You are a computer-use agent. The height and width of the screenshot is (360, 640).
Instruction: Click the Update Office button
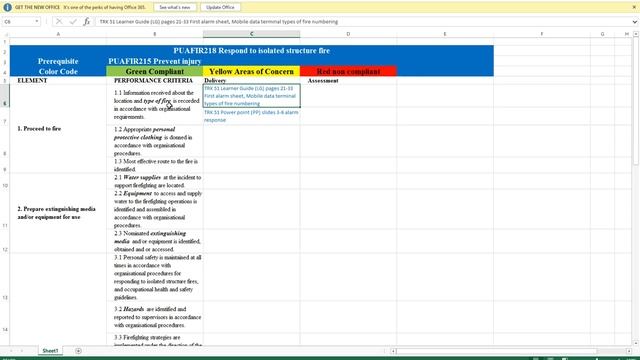click(220, 7)
